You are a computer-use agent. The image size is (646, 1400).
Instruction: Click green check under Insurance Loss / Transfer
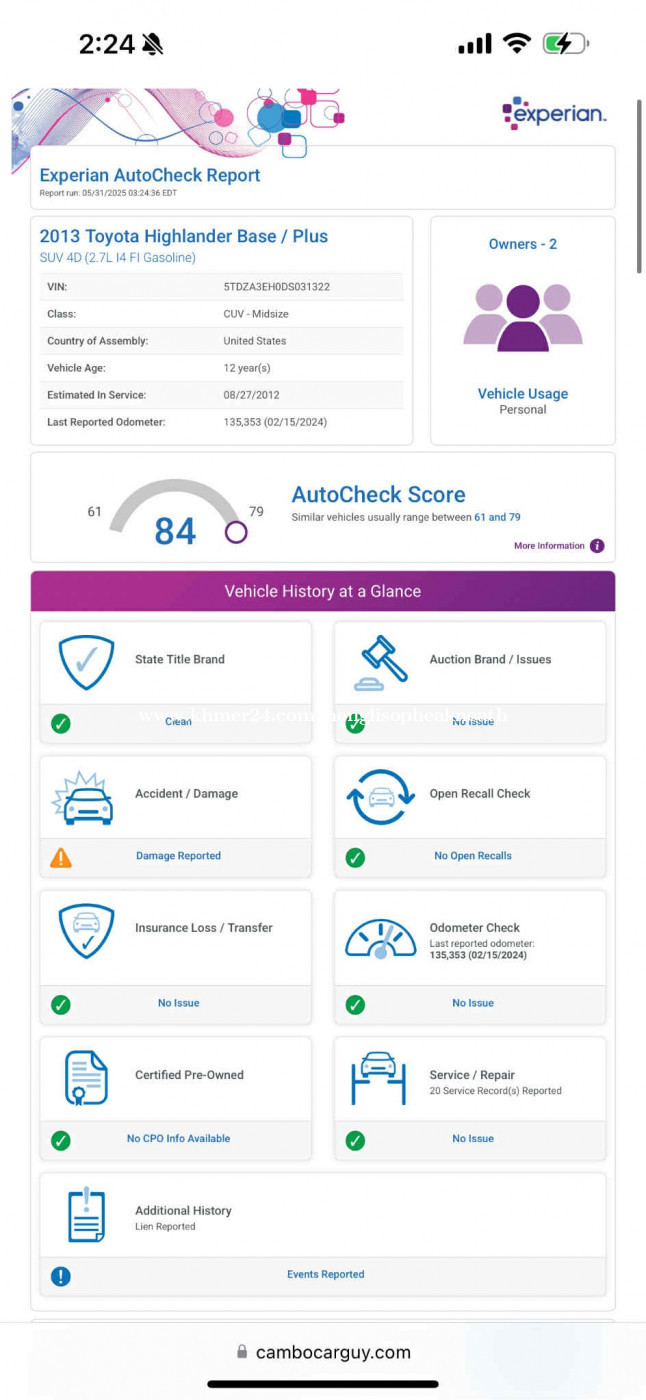pos(61,1004)
